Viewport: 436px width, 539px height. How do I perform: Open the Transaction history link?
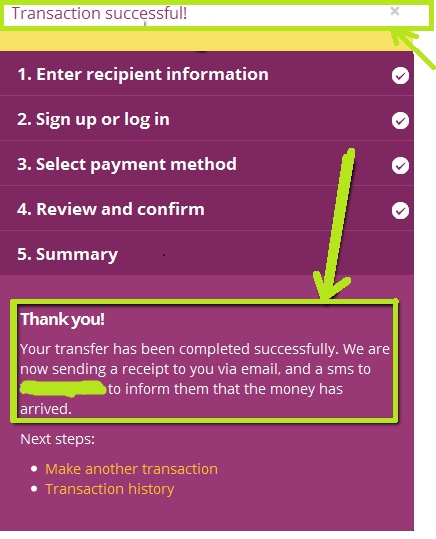point(109,489)
